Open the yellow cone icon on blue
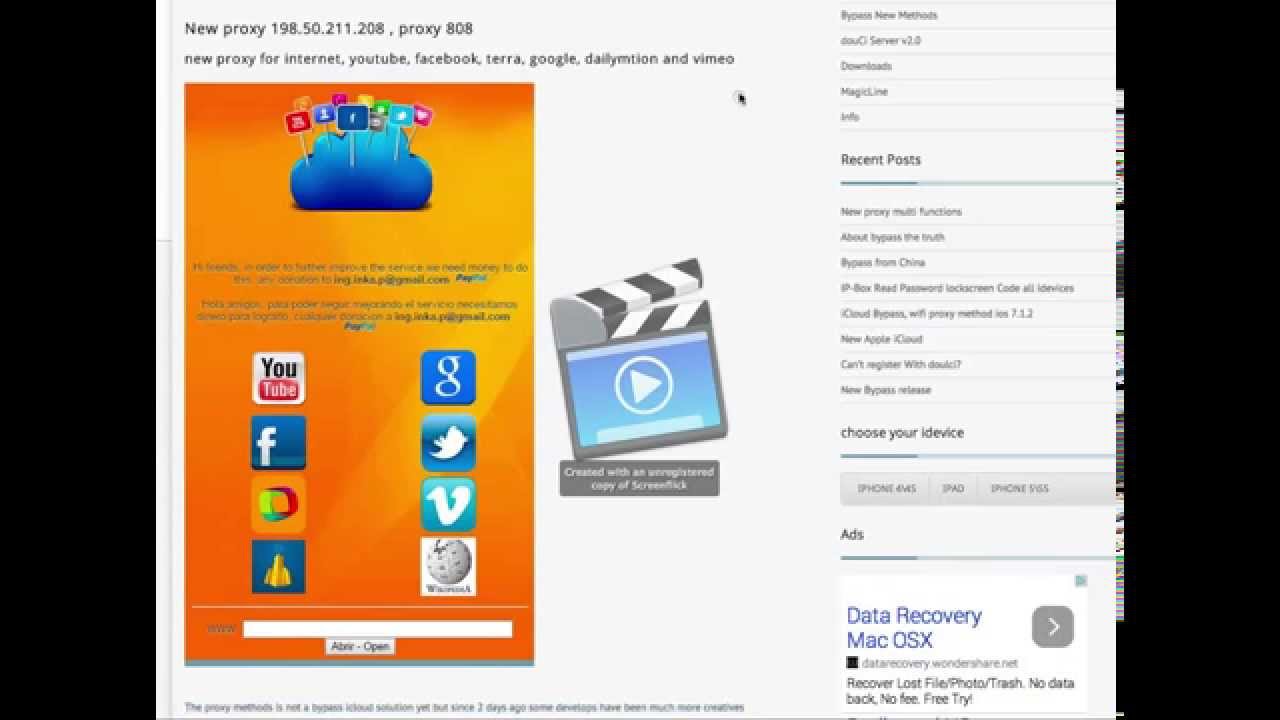Screen dimensions: 1280x720 [278, 567]
